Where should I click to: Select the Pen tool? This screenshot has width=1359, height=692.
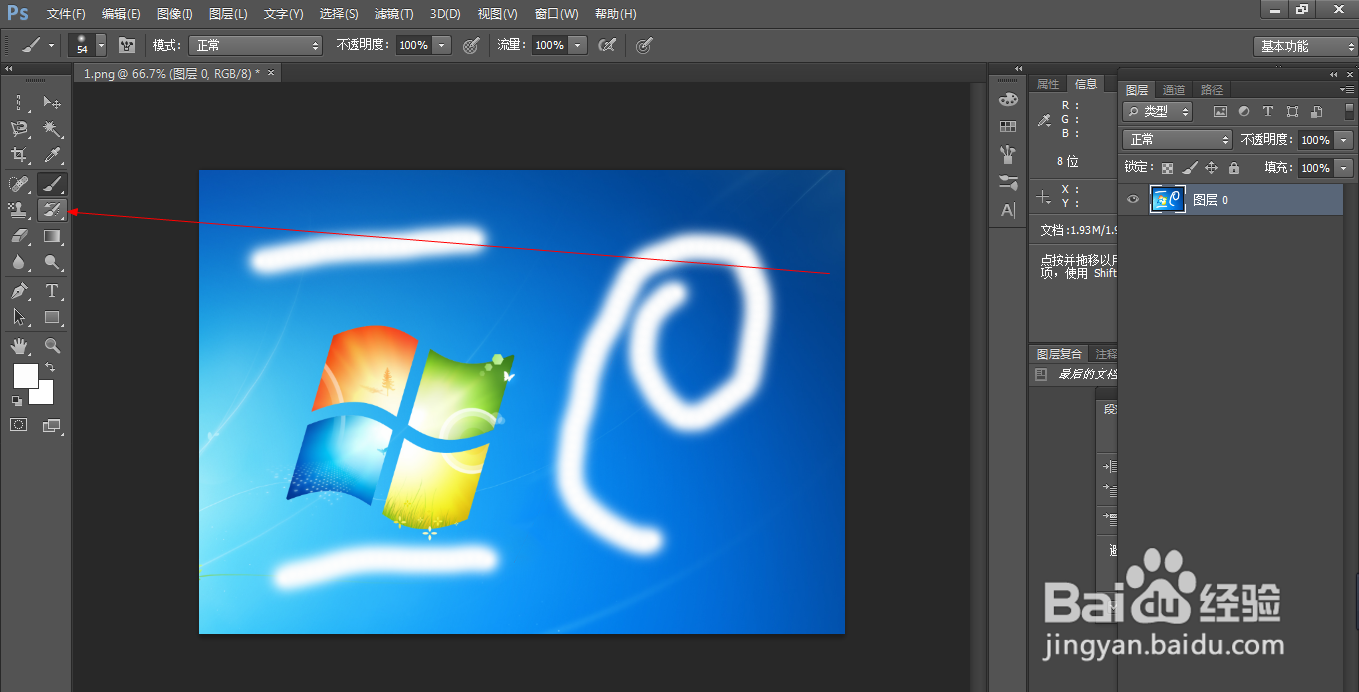point(20,291)
